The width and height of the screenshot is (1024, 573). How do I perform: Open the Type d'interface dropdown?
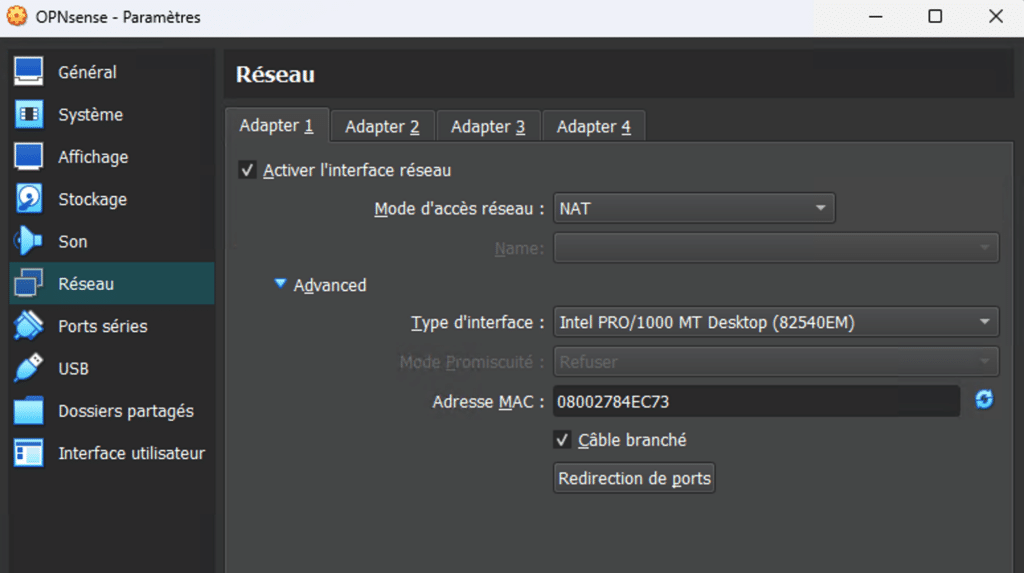(776, 322)
